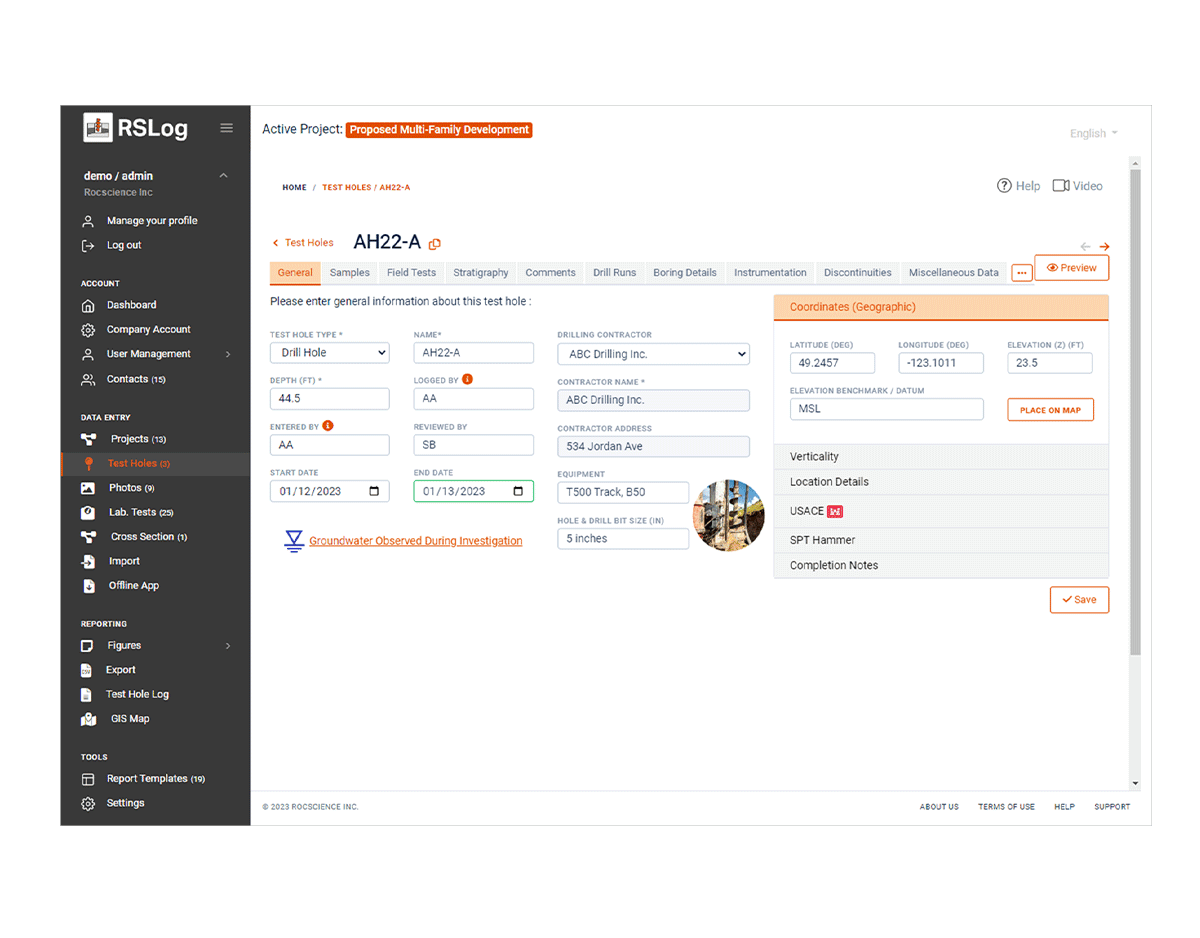
Task: Click the info icon beside Logged By
Action: tap(467, 380)
